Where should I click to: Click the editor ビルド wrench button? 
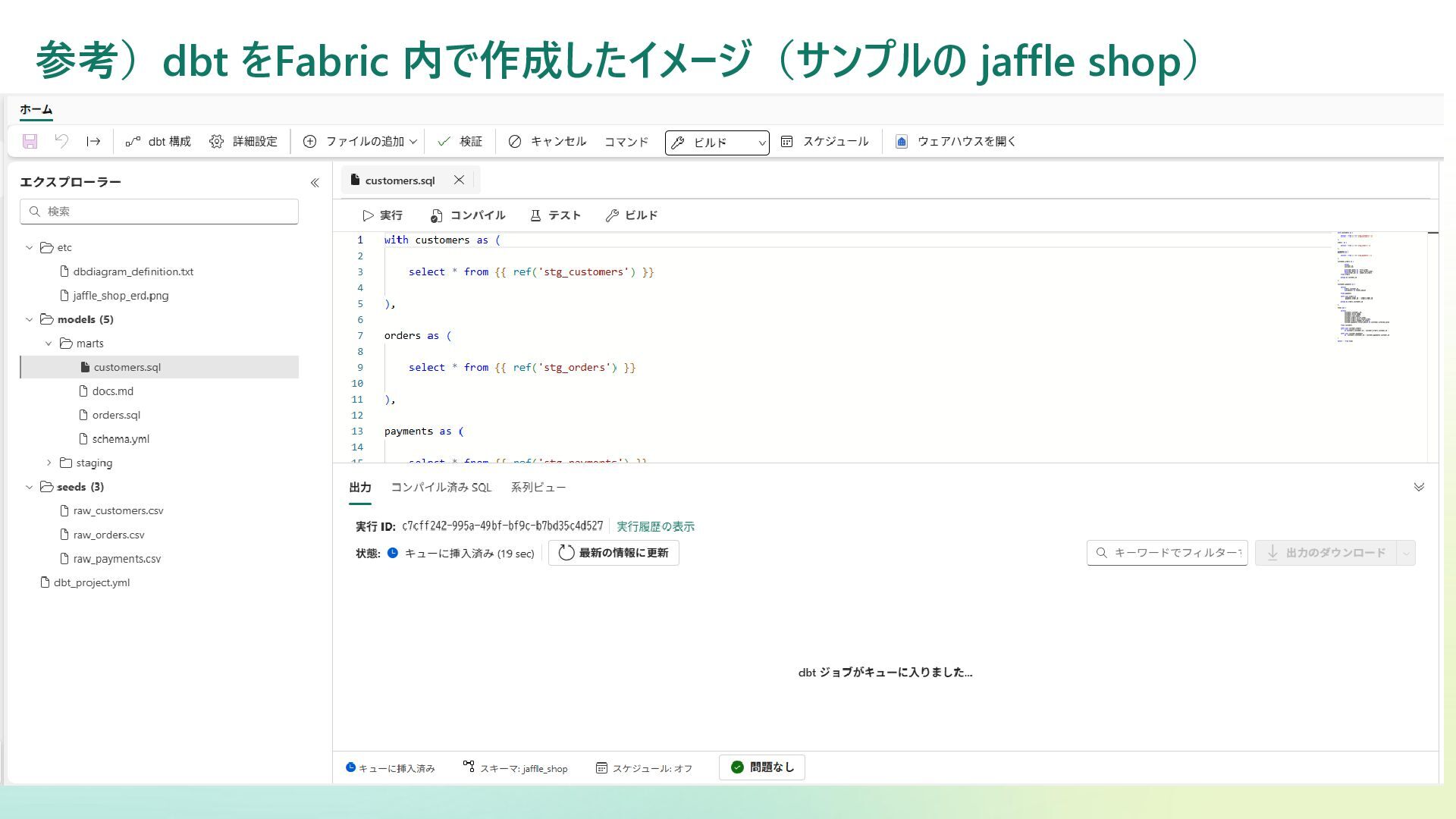click(632, 216)
